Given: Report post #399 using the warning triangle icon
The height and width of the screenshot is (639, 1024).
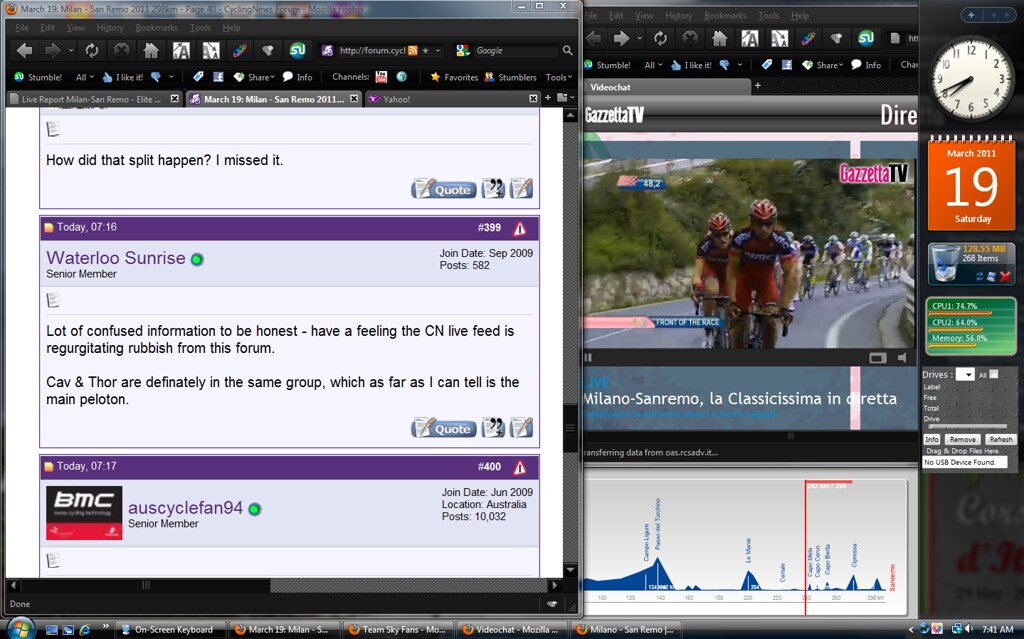Looking at the screenshot, I should pyautogui.click(x=519, y=228).
